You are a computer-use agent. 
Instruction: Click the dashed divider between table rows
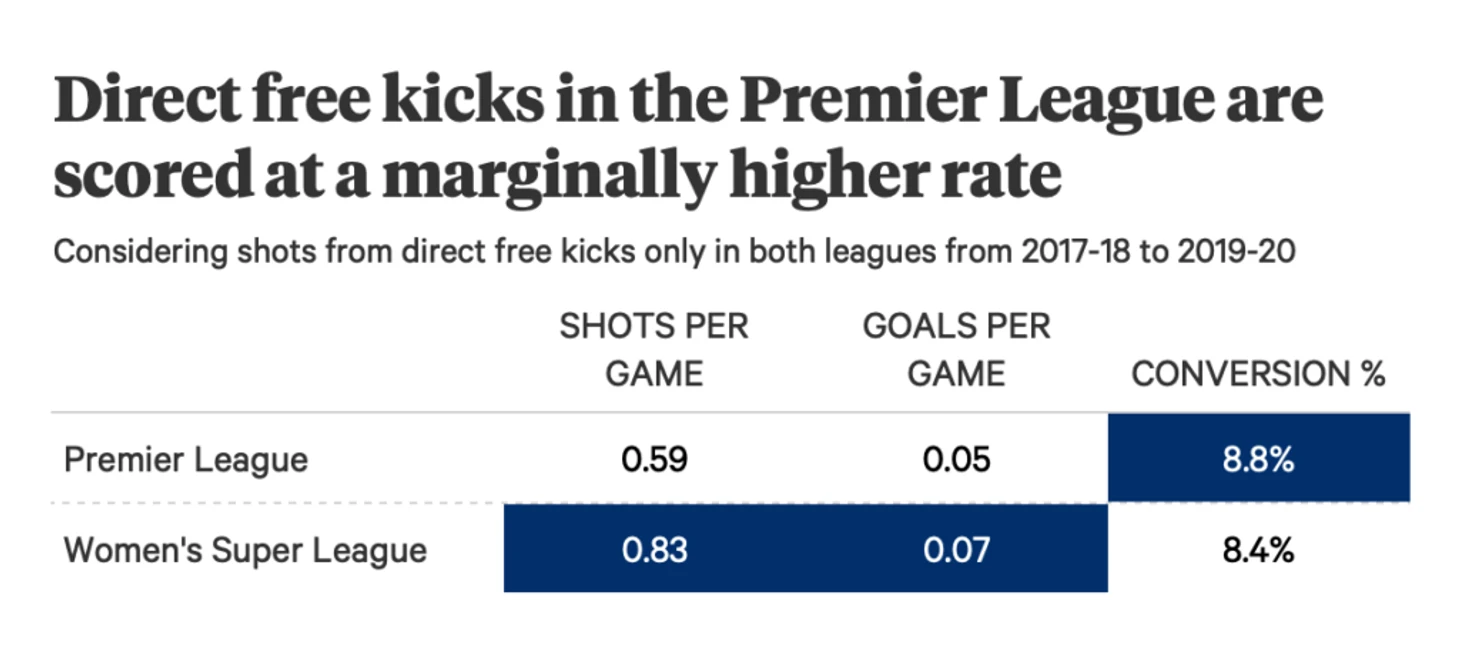[280, 503]
